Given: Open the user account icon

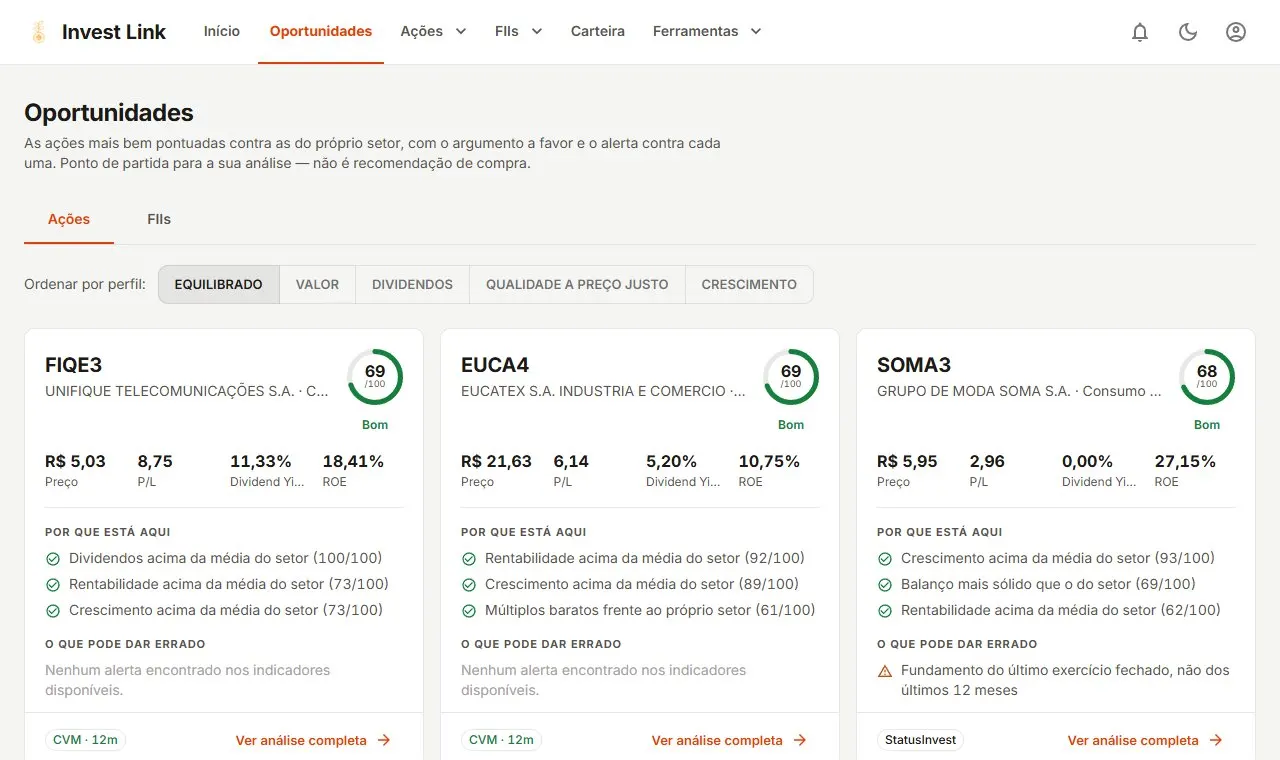Looking at the screenshot, I should coord(1236,32).
